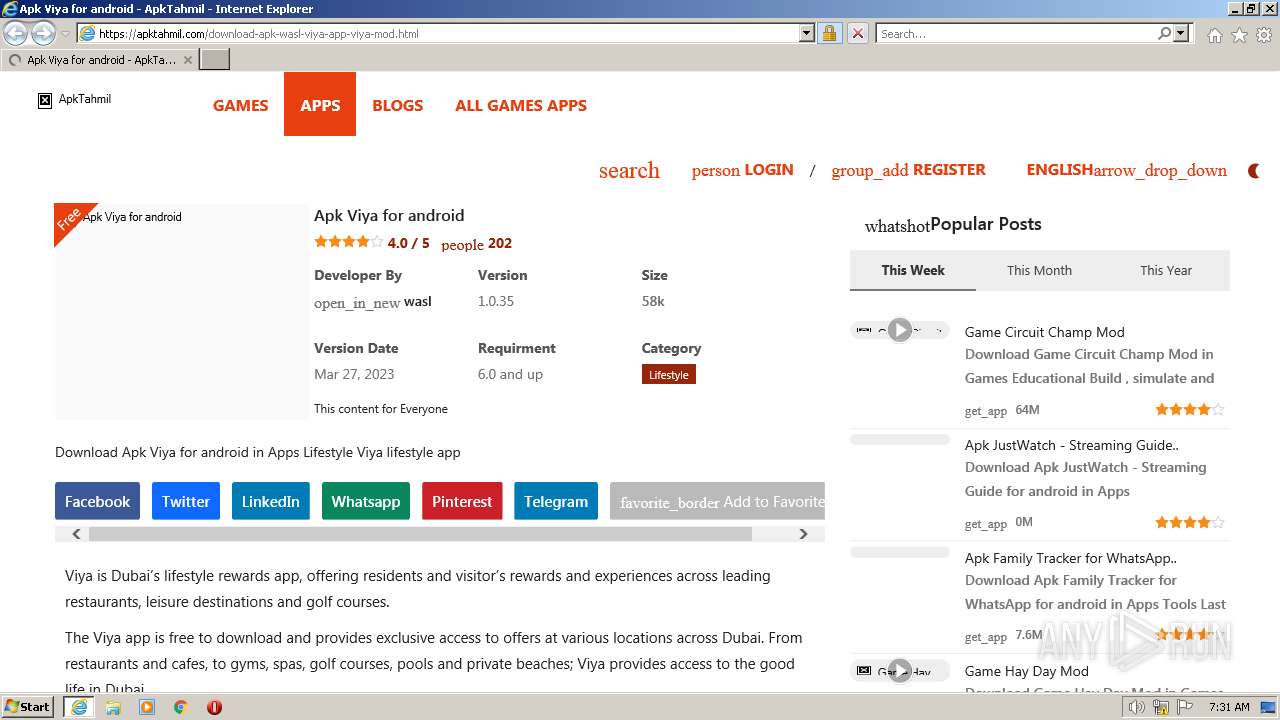The width and height of the screenshot is (1280, 720).
Task: Open the address bar history dropdown
Action: 807,33
